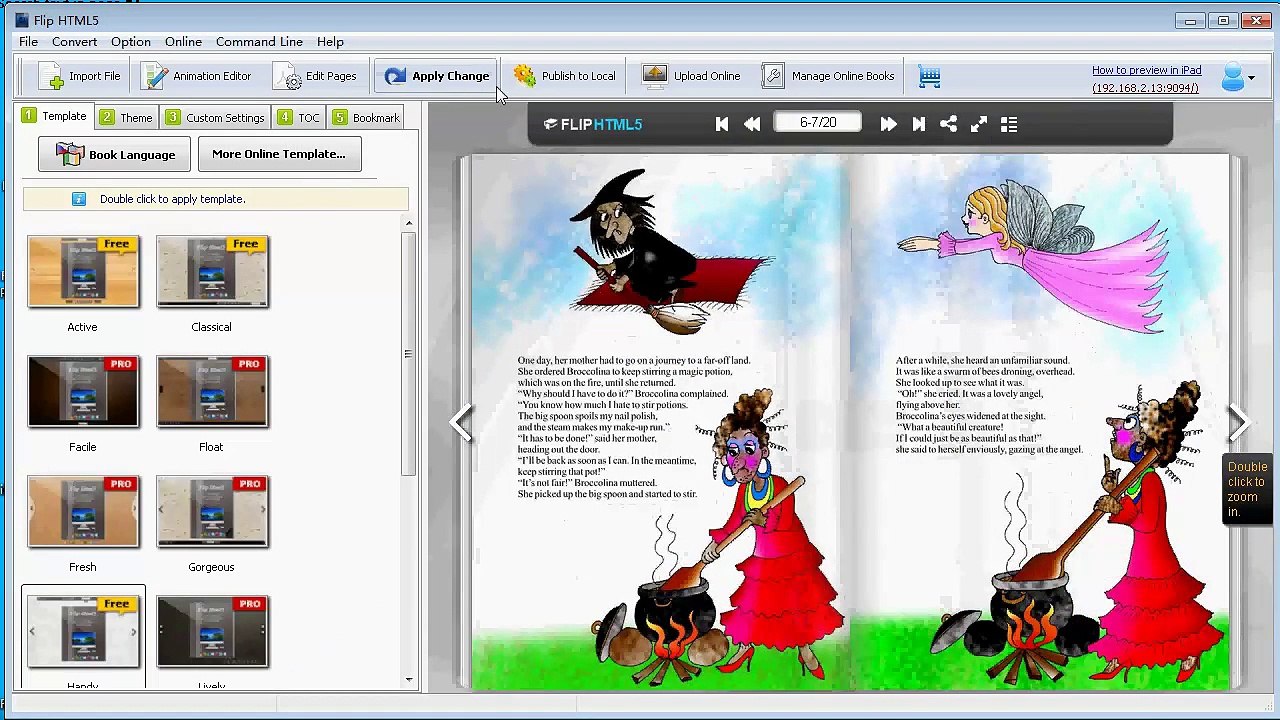The height and width of the screenshot is (720, 1280).
Task: Jump to last page of flipbook
Action: pyautogui.click(x=918, y=124)
